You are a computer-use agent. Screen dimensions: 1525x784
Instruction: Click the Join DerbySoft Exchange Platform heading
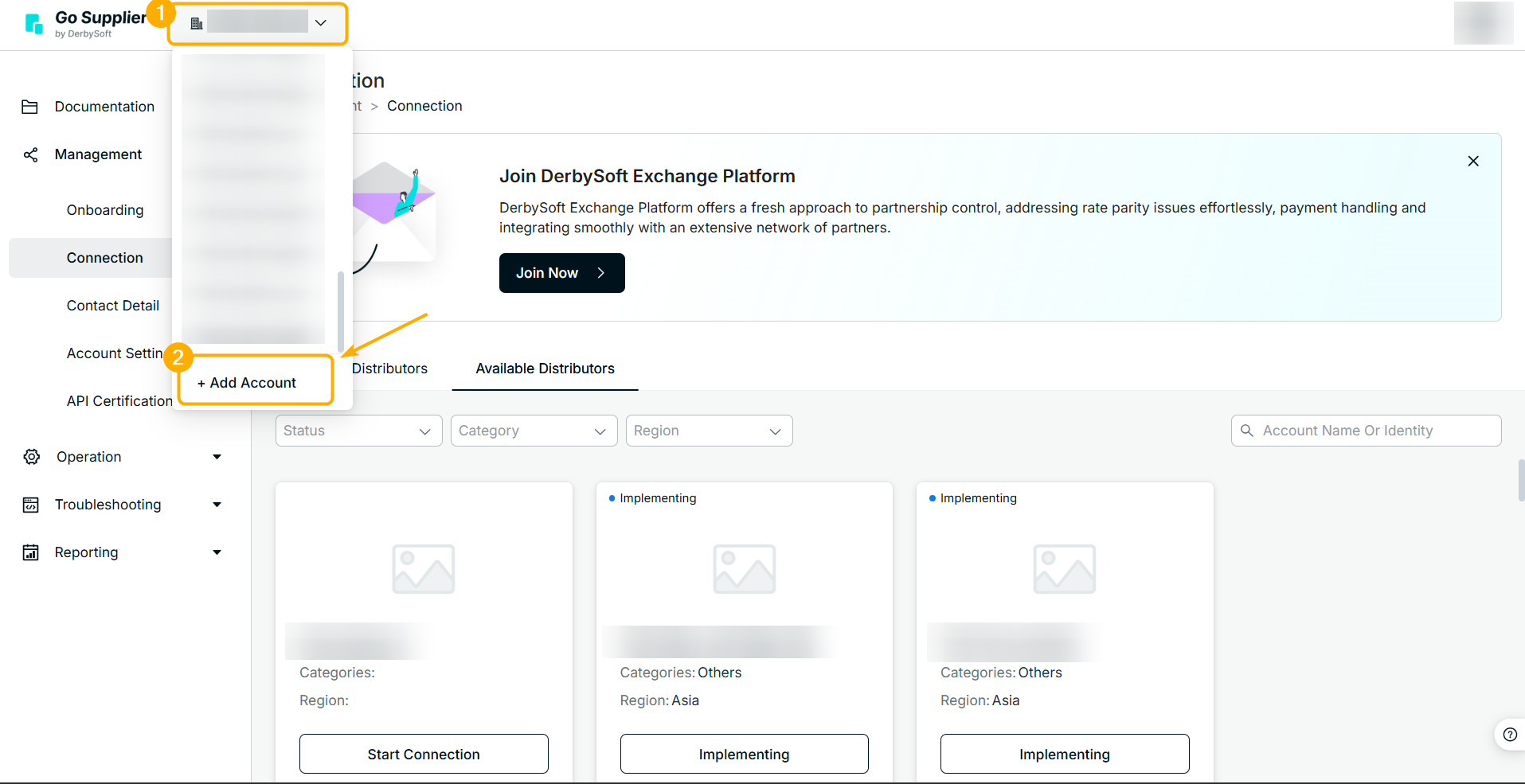point(647,176)
